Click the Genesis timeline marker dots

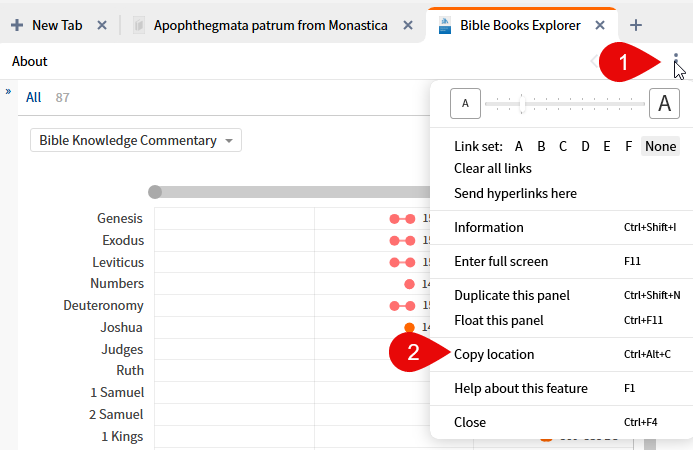tap(402, 218)
